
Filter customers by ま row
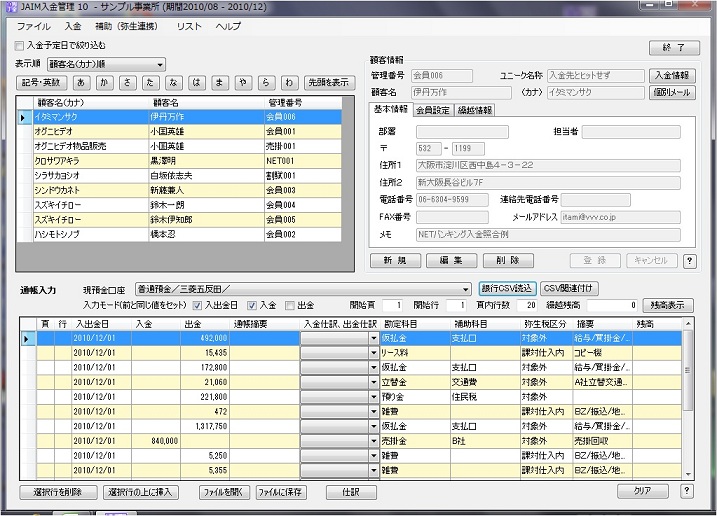[x=219, y=82]
